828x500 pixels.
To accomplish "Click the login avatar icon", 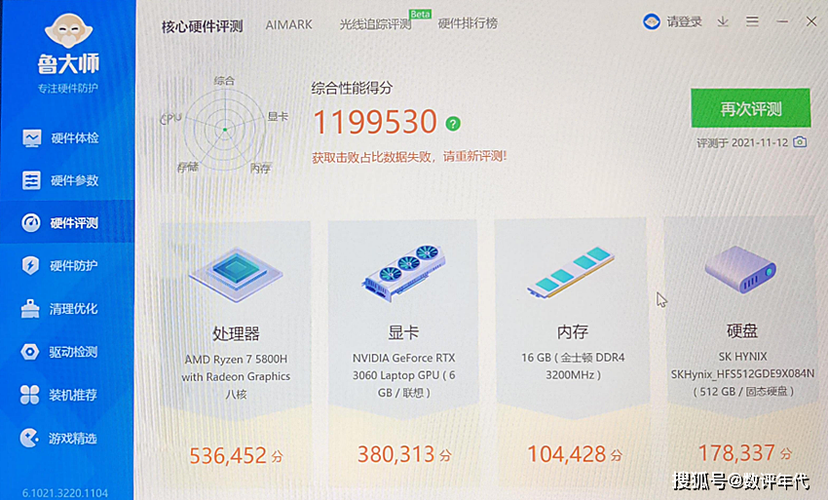I will point(652,22).
